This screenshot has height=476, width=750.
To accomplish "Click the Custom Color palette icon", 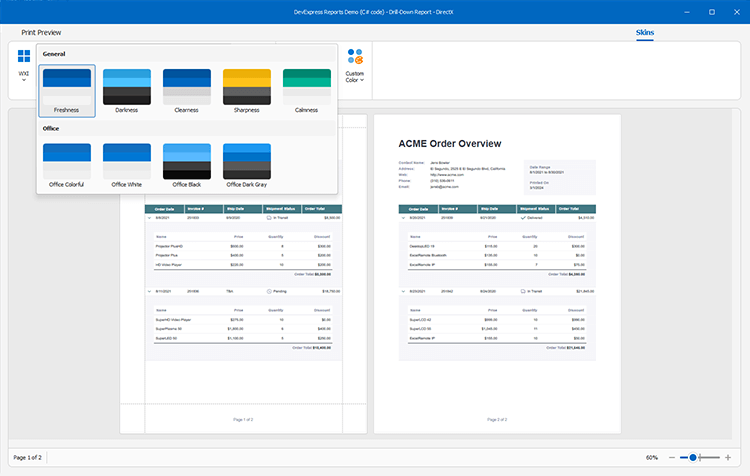I will 354,56.
